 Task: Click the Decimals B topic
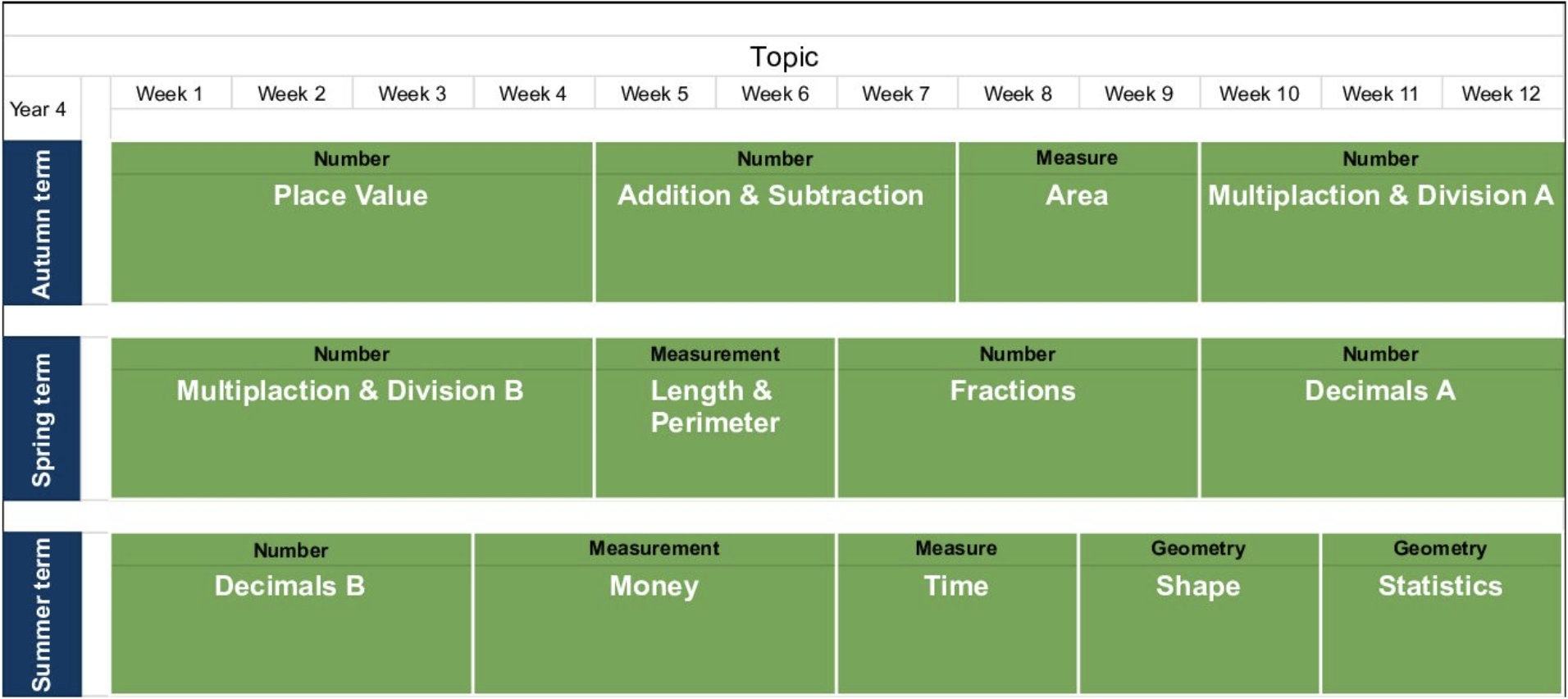click(x=289, y=587)
